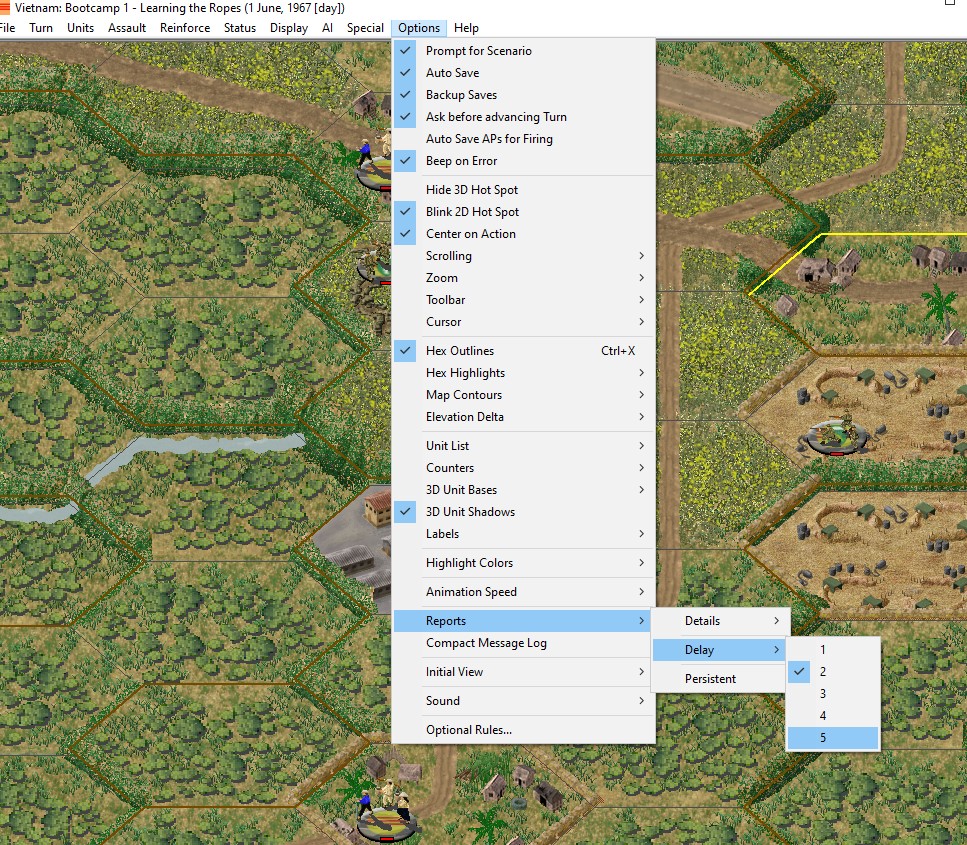Expand the Initial View submenu

point(523,672)
